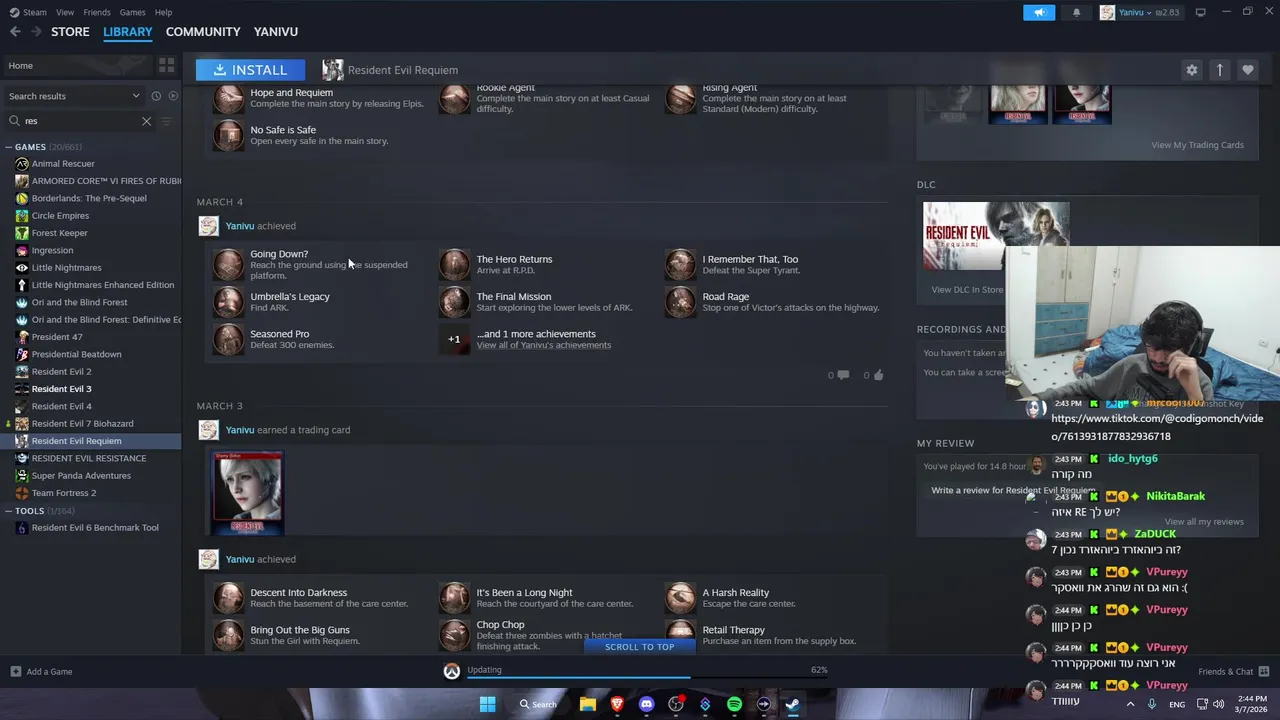Open the game settings gear icon
Viewport: 1280px width, 720px height.
coord(1191,70)
